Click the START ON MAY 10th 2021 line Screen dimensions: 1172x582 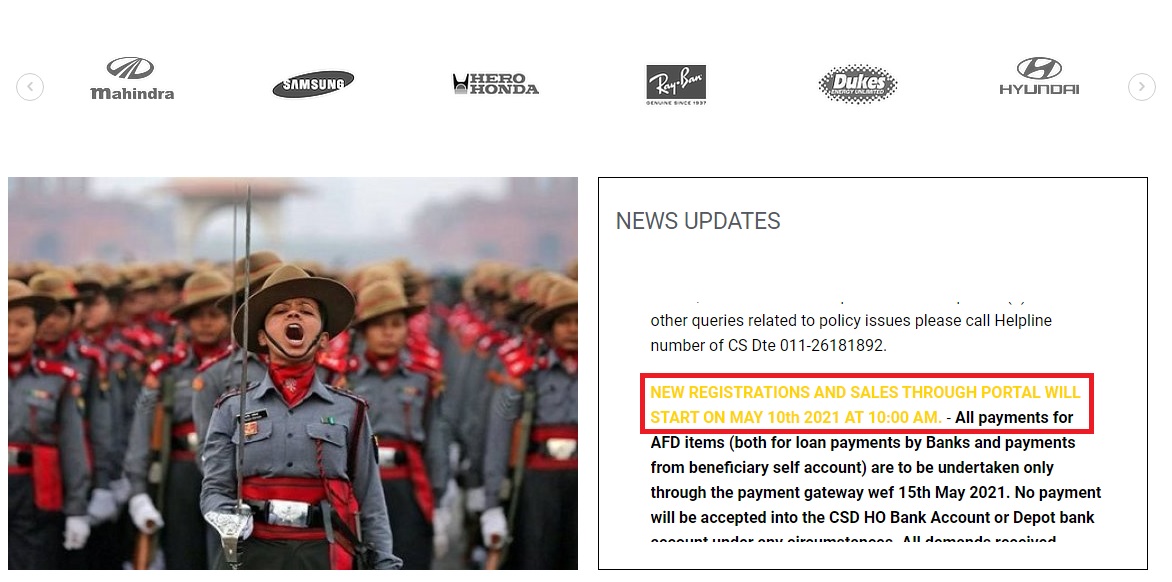tap(796, 417)
